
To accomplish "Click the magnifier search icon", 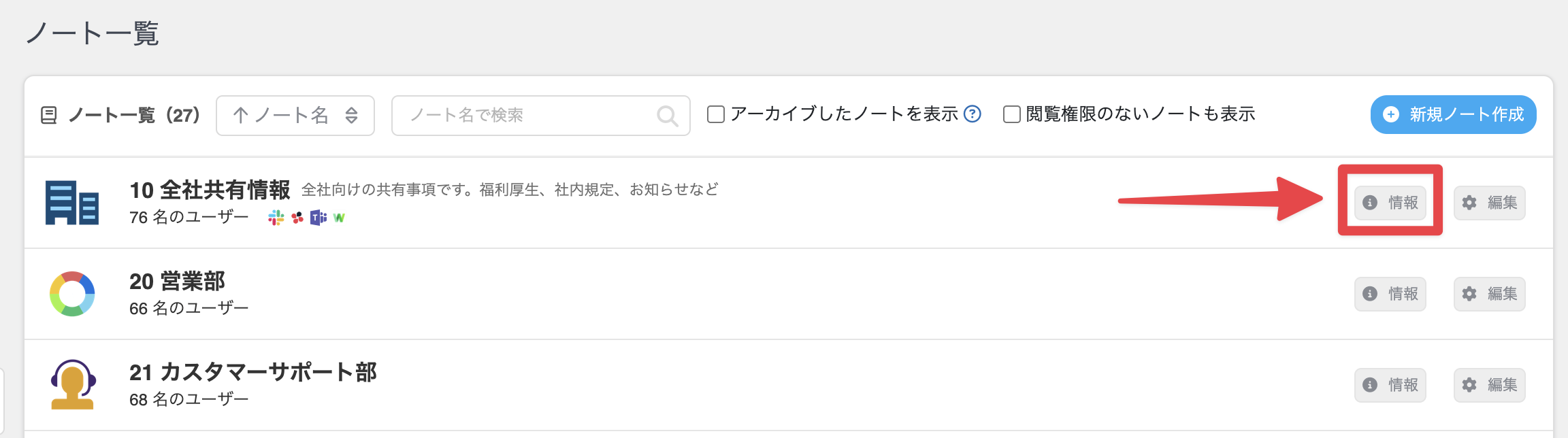I will (667, 116).
